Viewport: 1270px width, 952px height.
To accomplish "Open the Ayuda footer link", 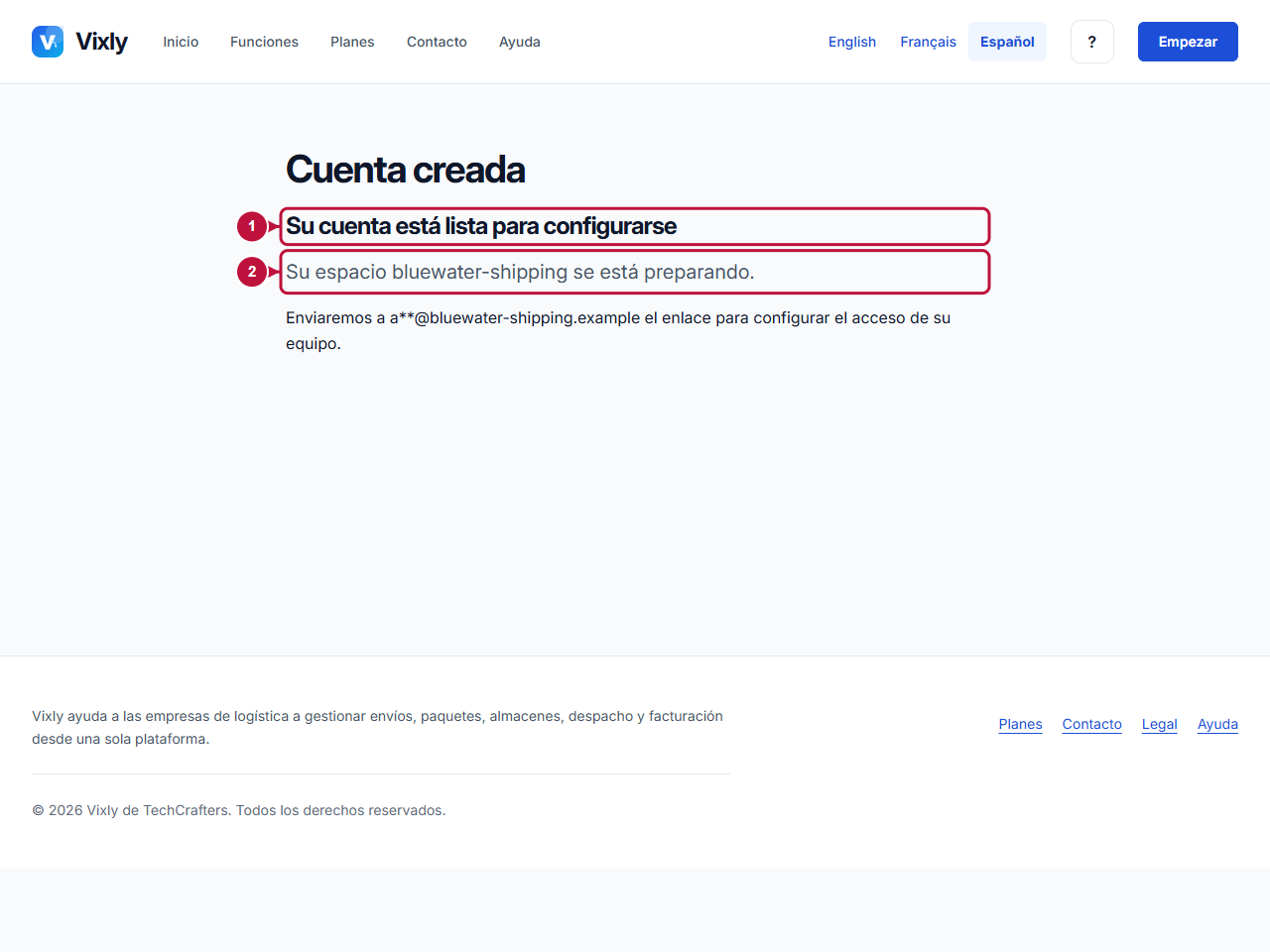I will coord(1217,724).
